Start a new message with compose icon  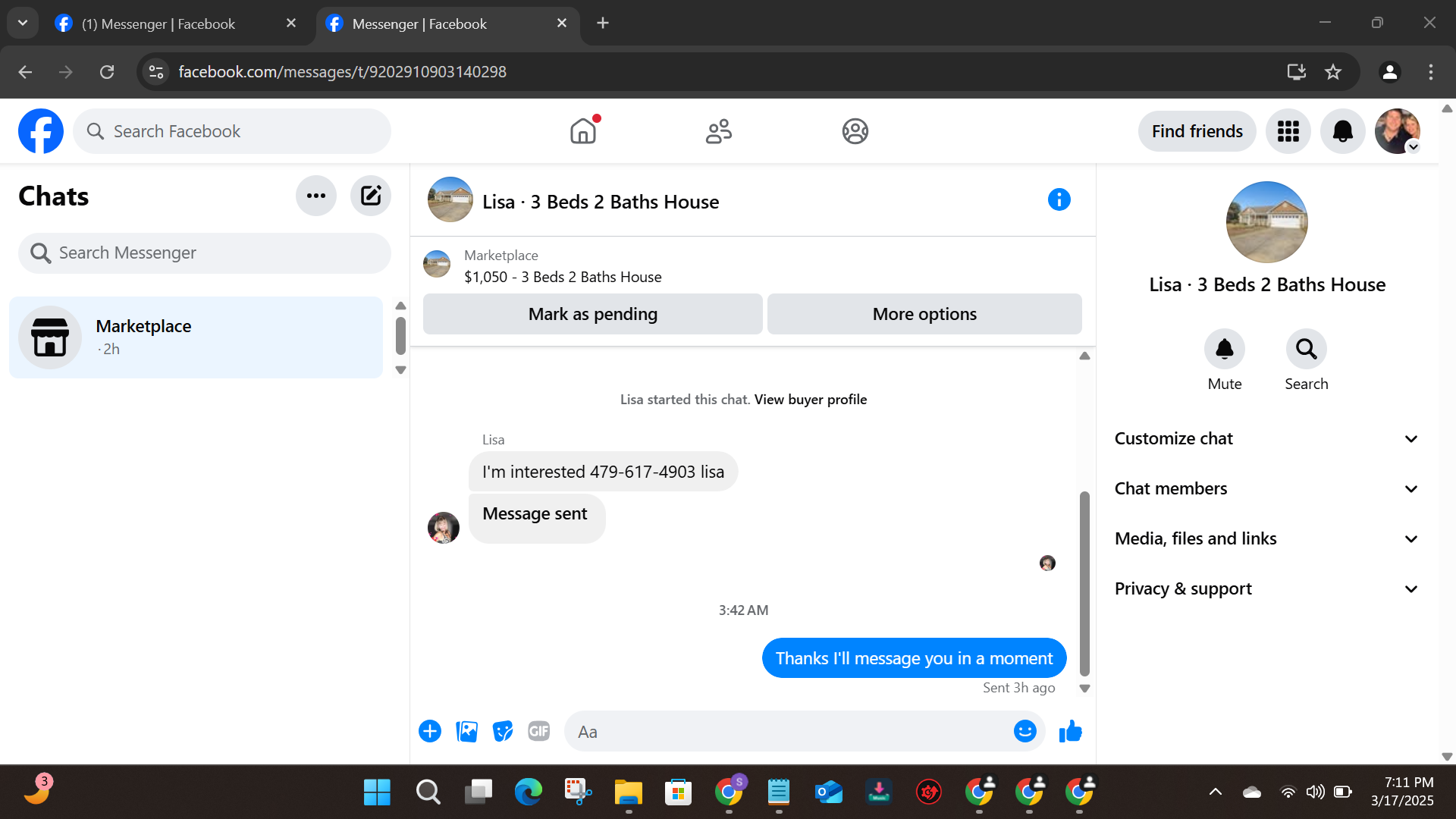[x=371, y=196]
